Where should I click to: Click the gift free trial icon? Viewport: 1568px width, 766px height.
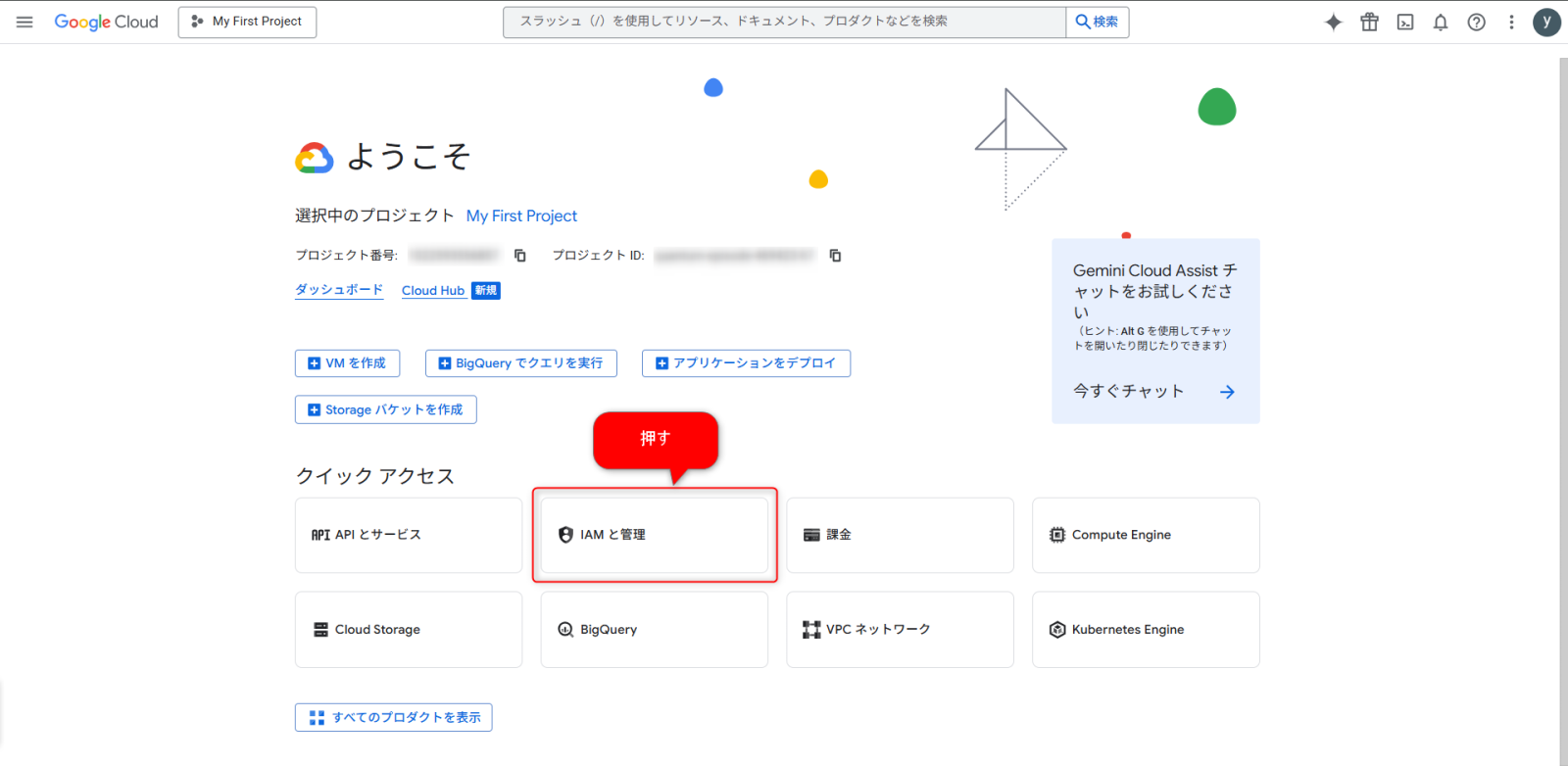pyautogui.click(x=1369, y=22)
